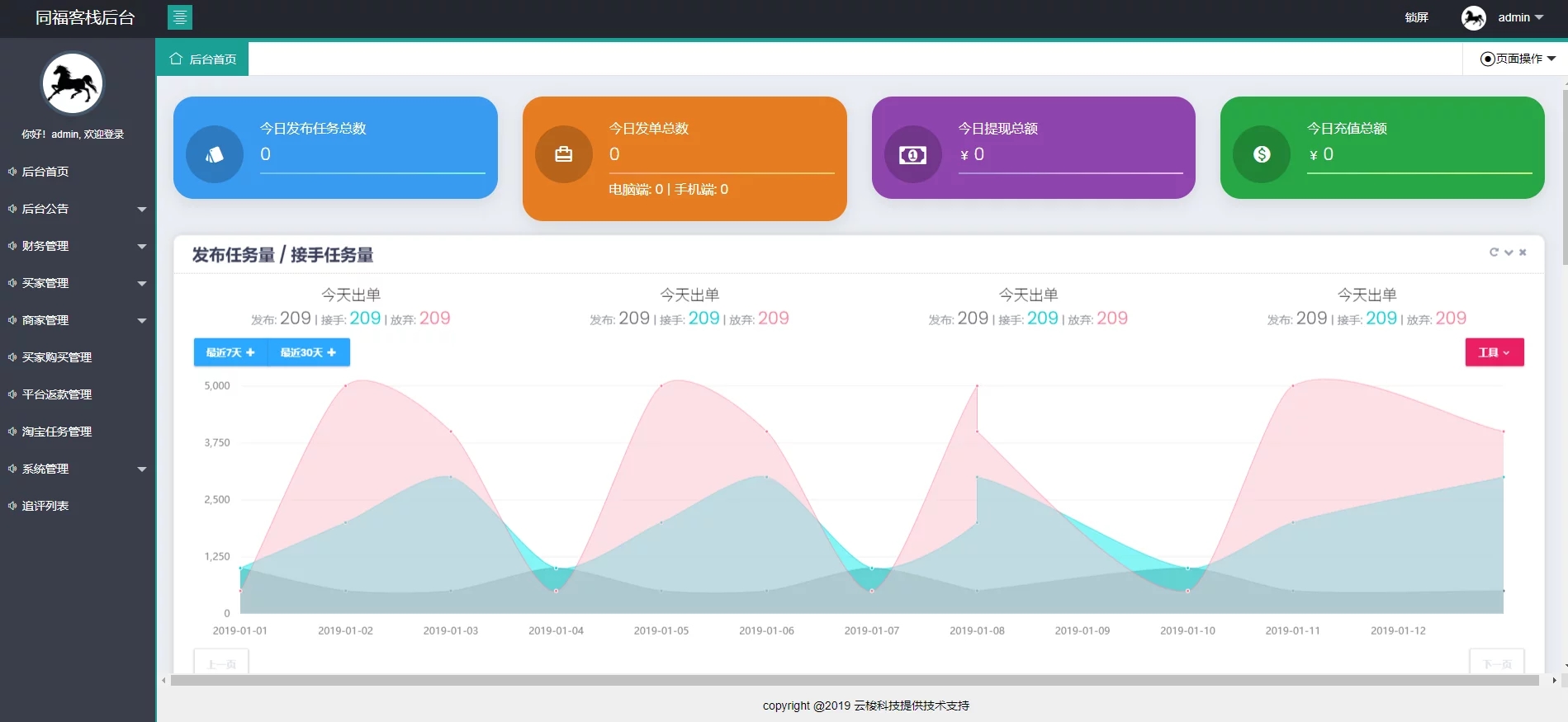Click the 最近7天 button

pos(230,352)
